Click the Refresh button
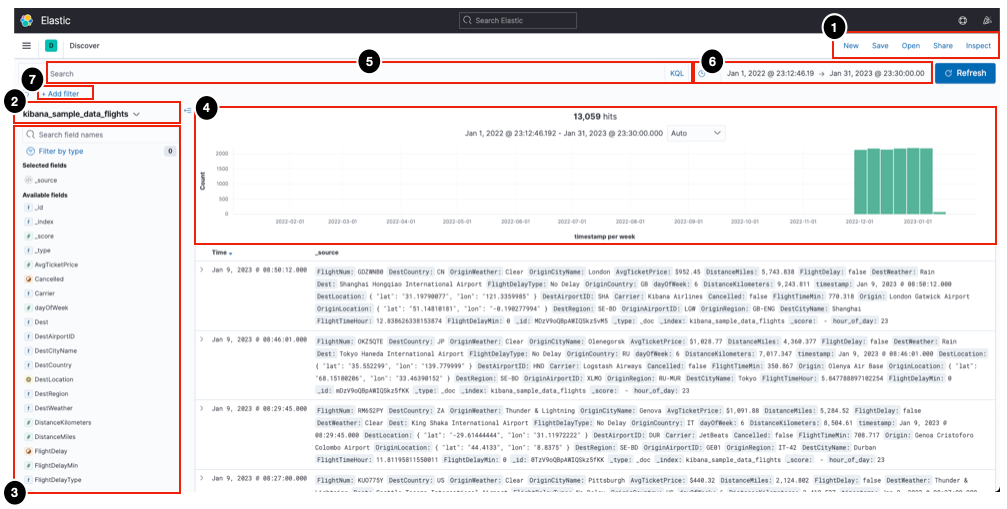 [965, 73]
